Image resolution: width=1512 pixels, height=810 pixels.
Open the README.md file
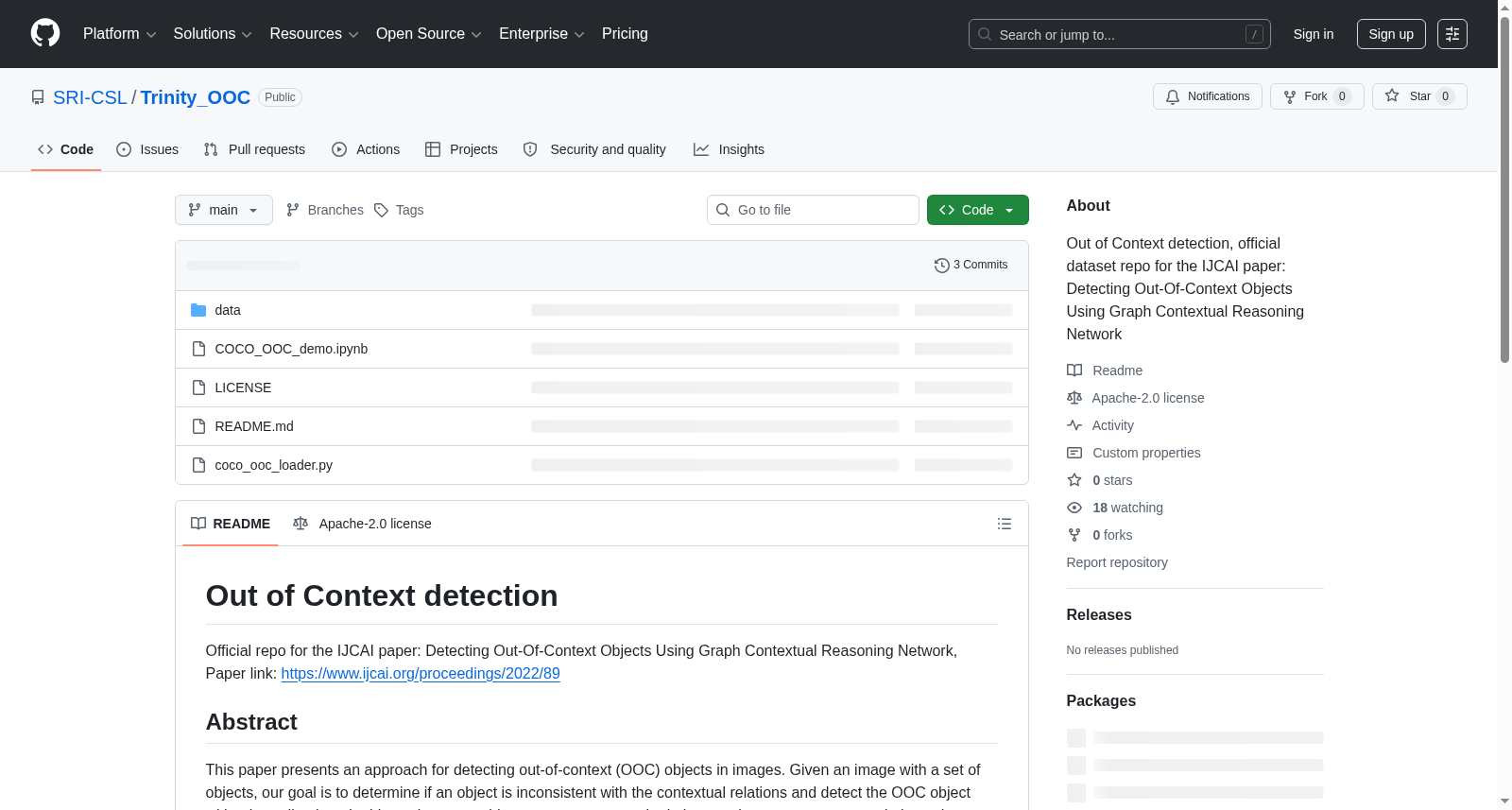pyautogui.click(x=254, y=426)
